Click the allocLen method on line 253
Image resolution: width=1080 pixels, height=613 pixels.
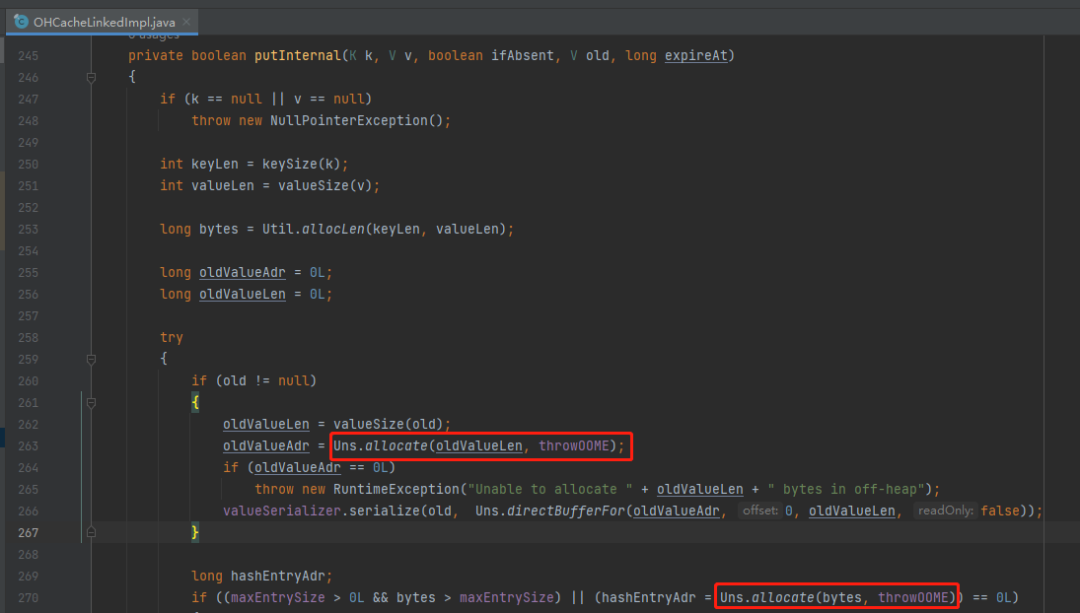pyautogui.click(x=333, y=229)
